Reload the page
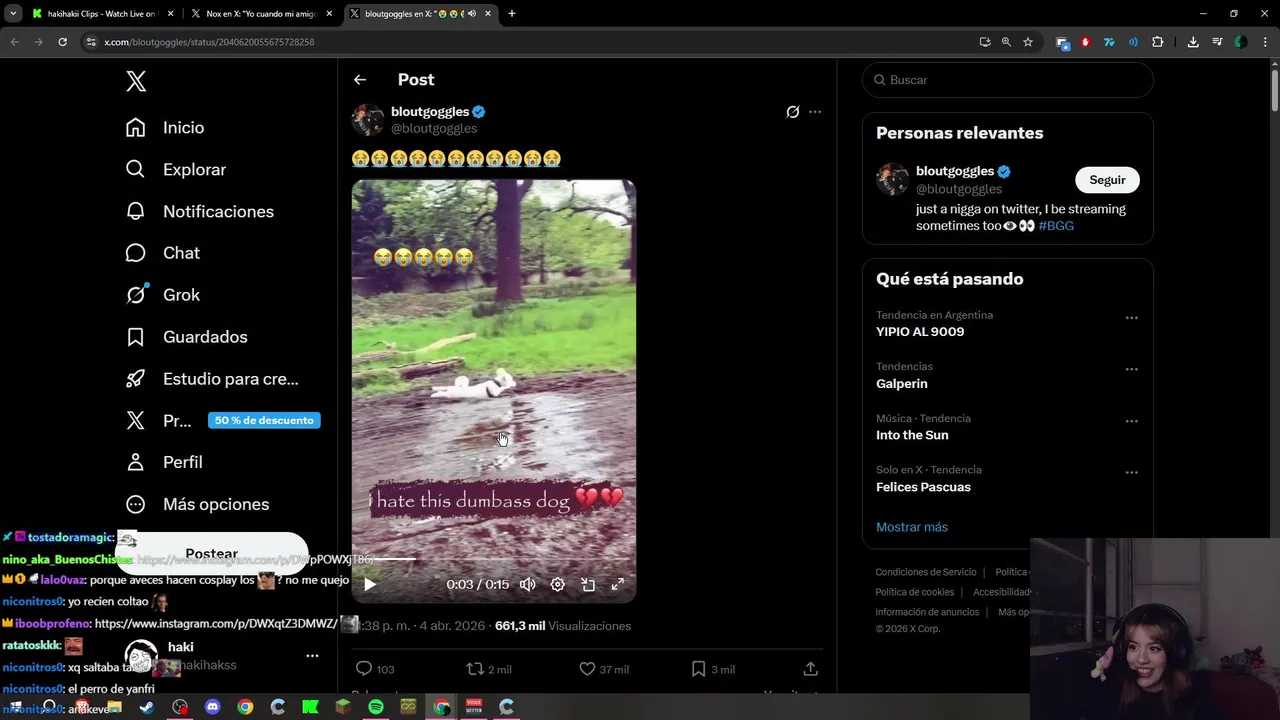 click(x=62, y=42)
